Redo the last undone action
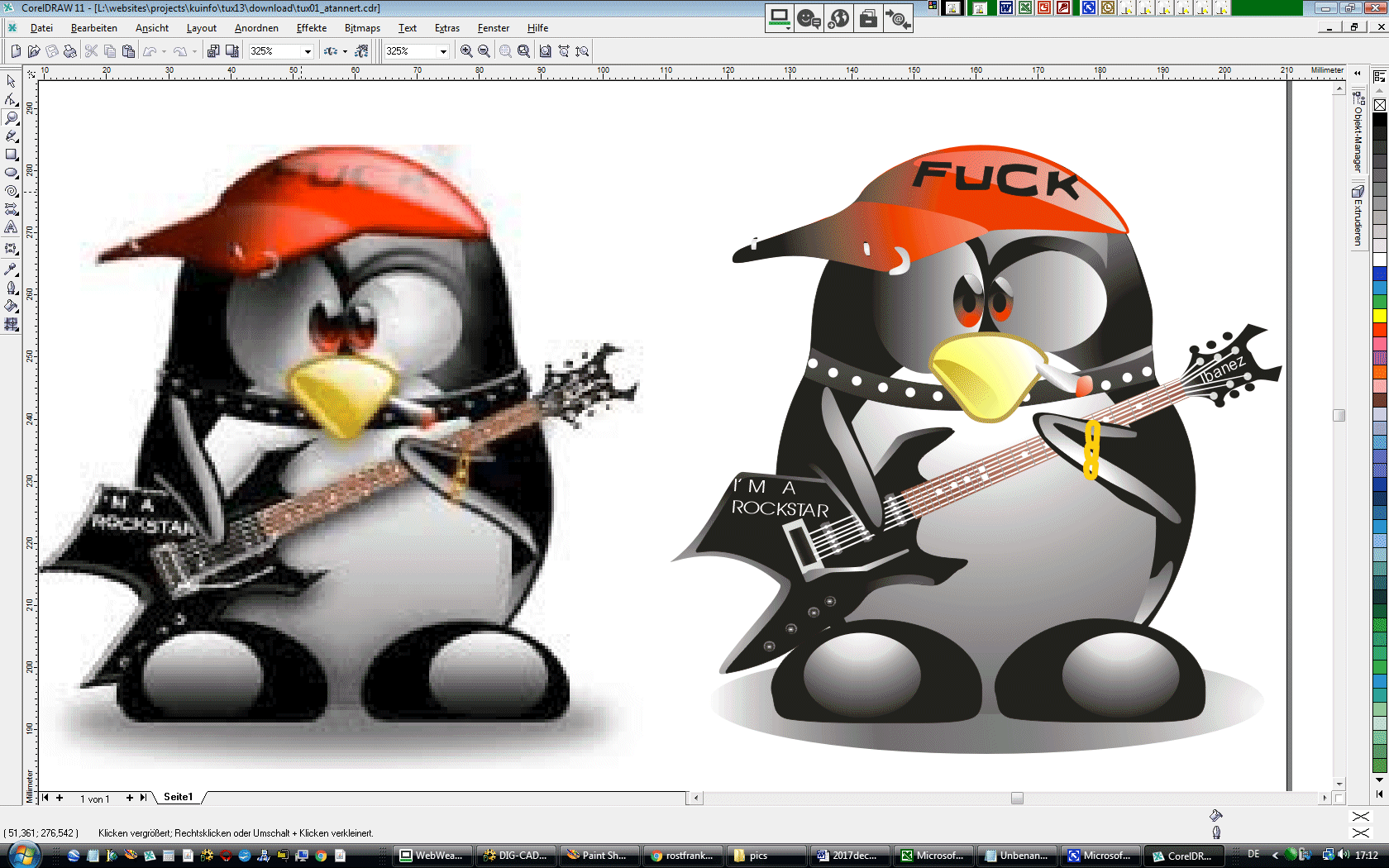Viewport: 1389px width, 868px height. [x=179, y=51]
